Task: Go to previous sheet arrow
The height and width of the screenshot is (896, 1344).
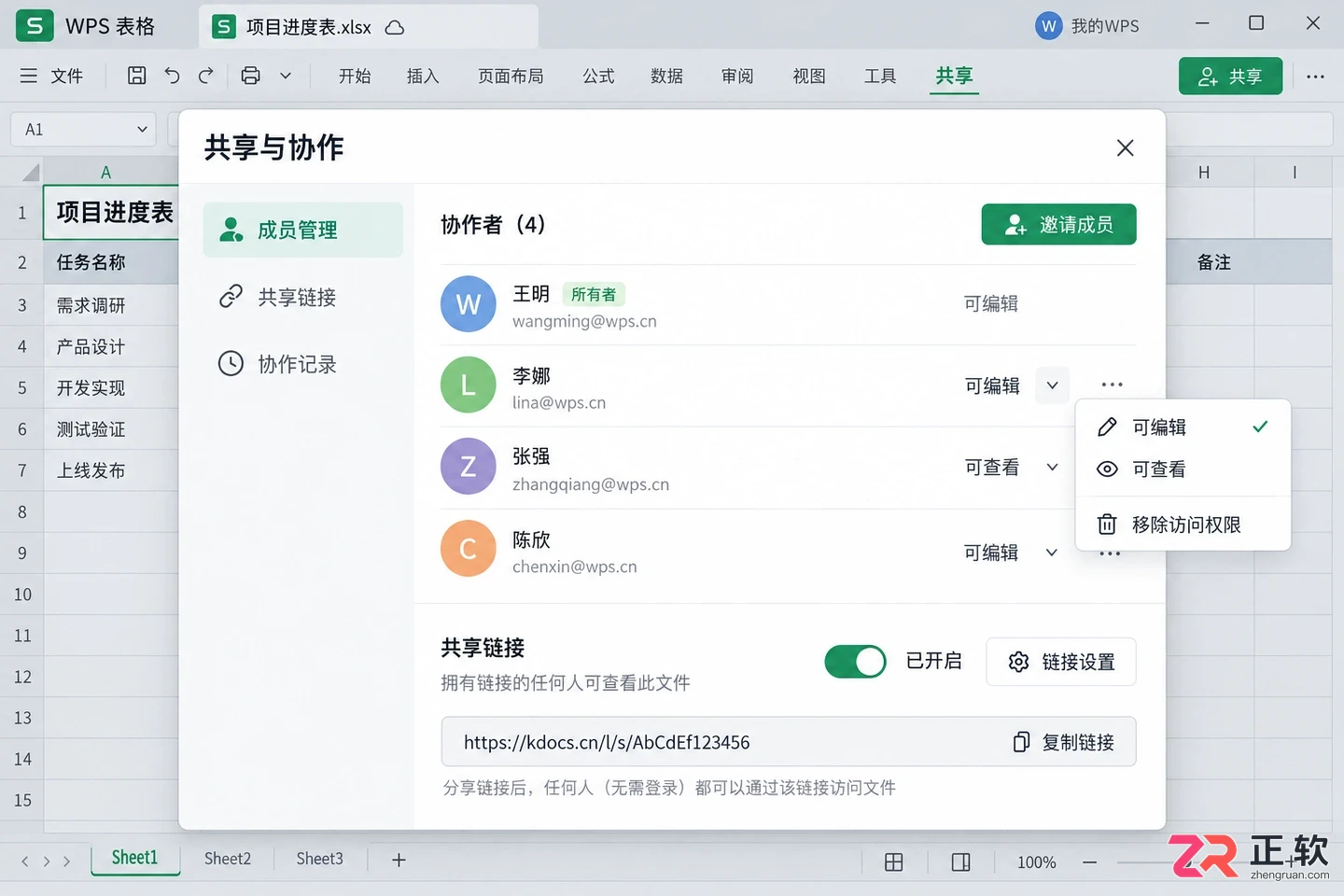Action: [25, 861]
